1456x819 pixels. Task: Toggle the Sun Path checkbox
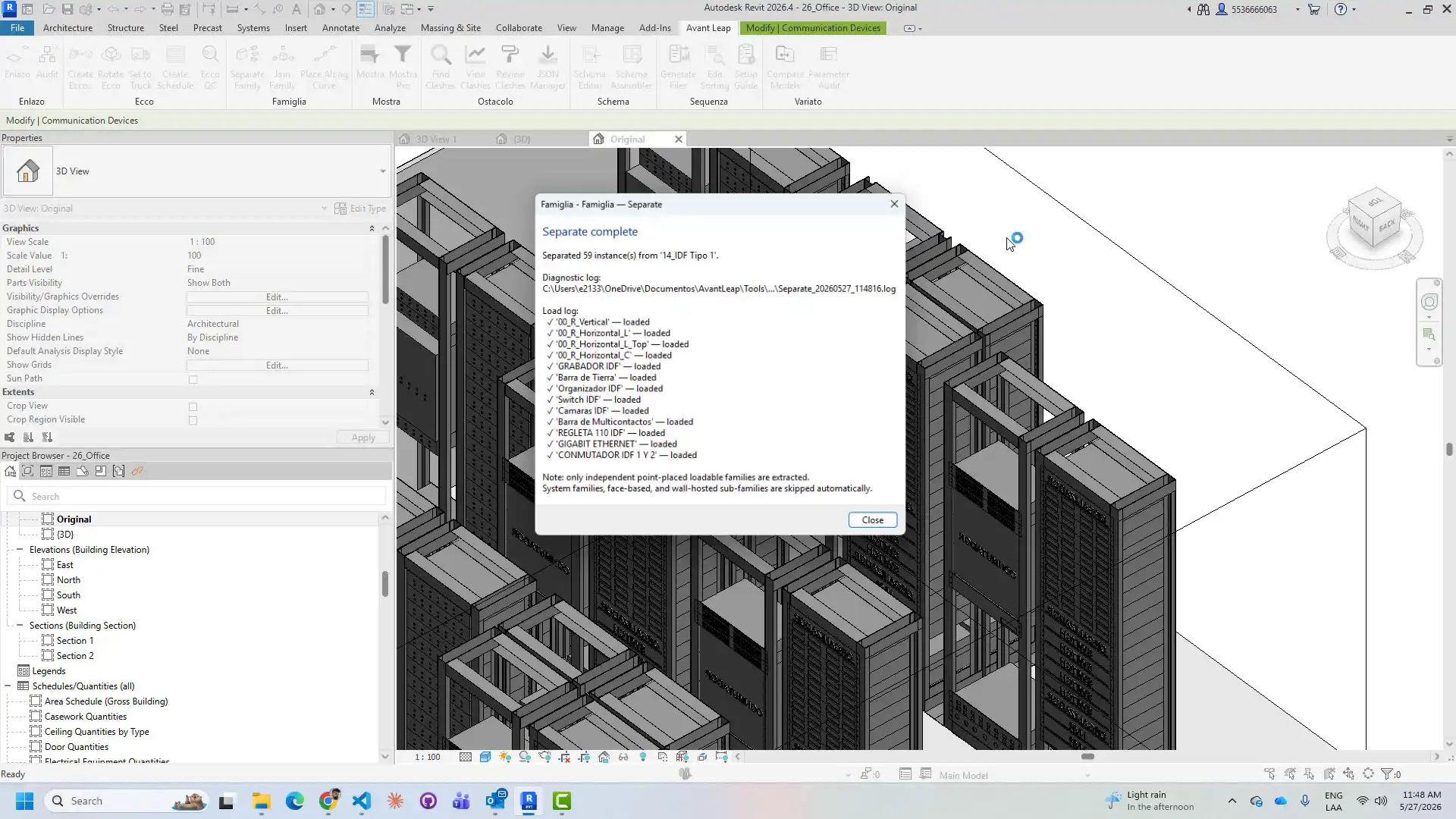tap(193, 379)
